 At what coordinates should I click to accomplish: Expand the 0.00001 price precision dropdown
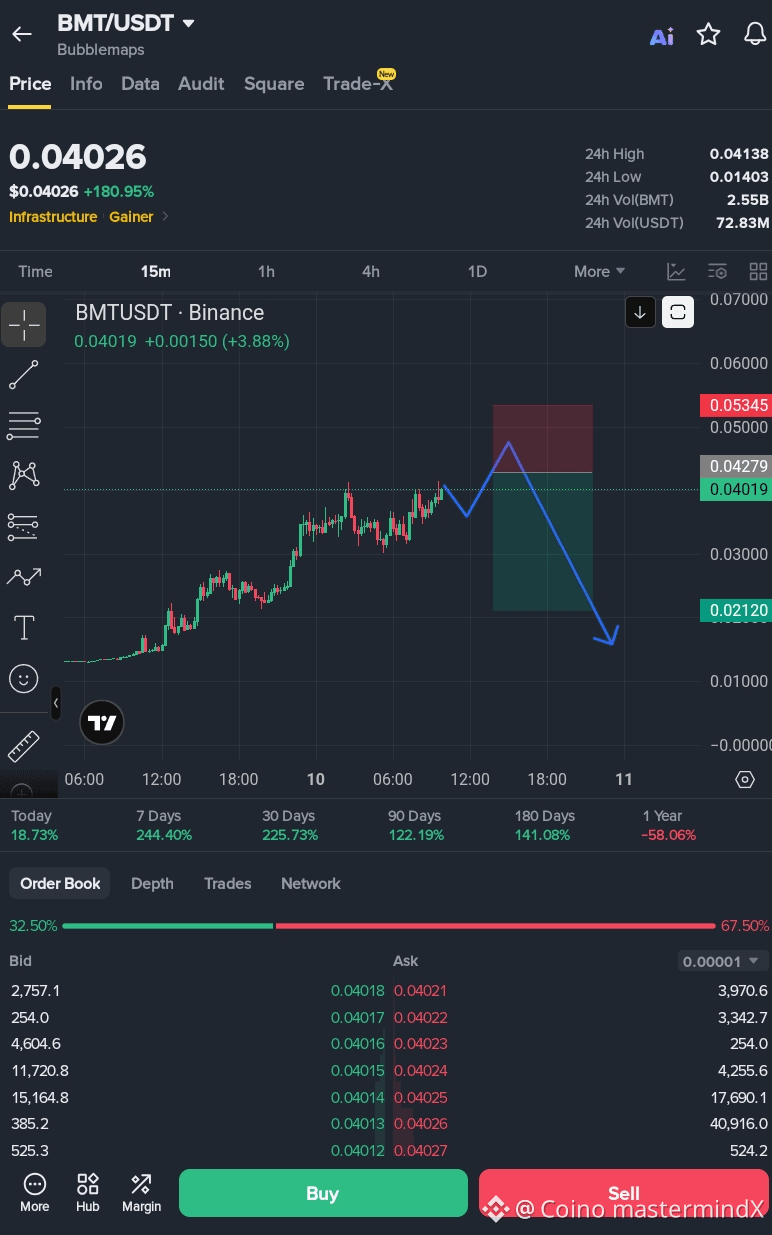click(724, 961)
